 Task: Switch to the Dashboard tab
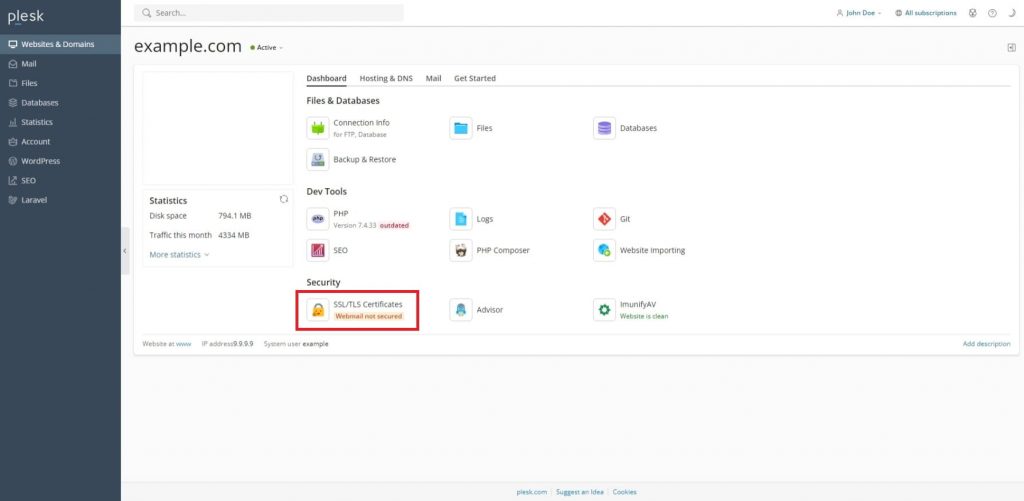(327, 78)
